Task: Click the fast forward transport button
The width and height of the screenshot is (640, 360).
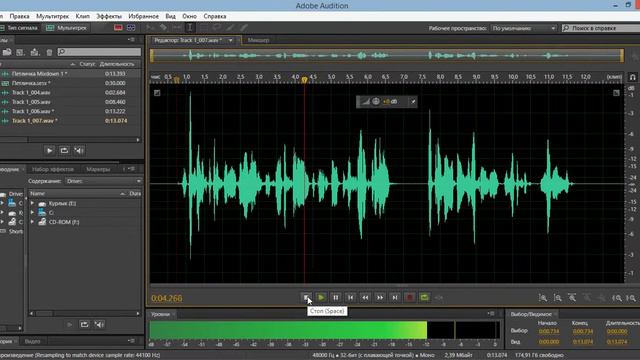Action: (380, 298)
